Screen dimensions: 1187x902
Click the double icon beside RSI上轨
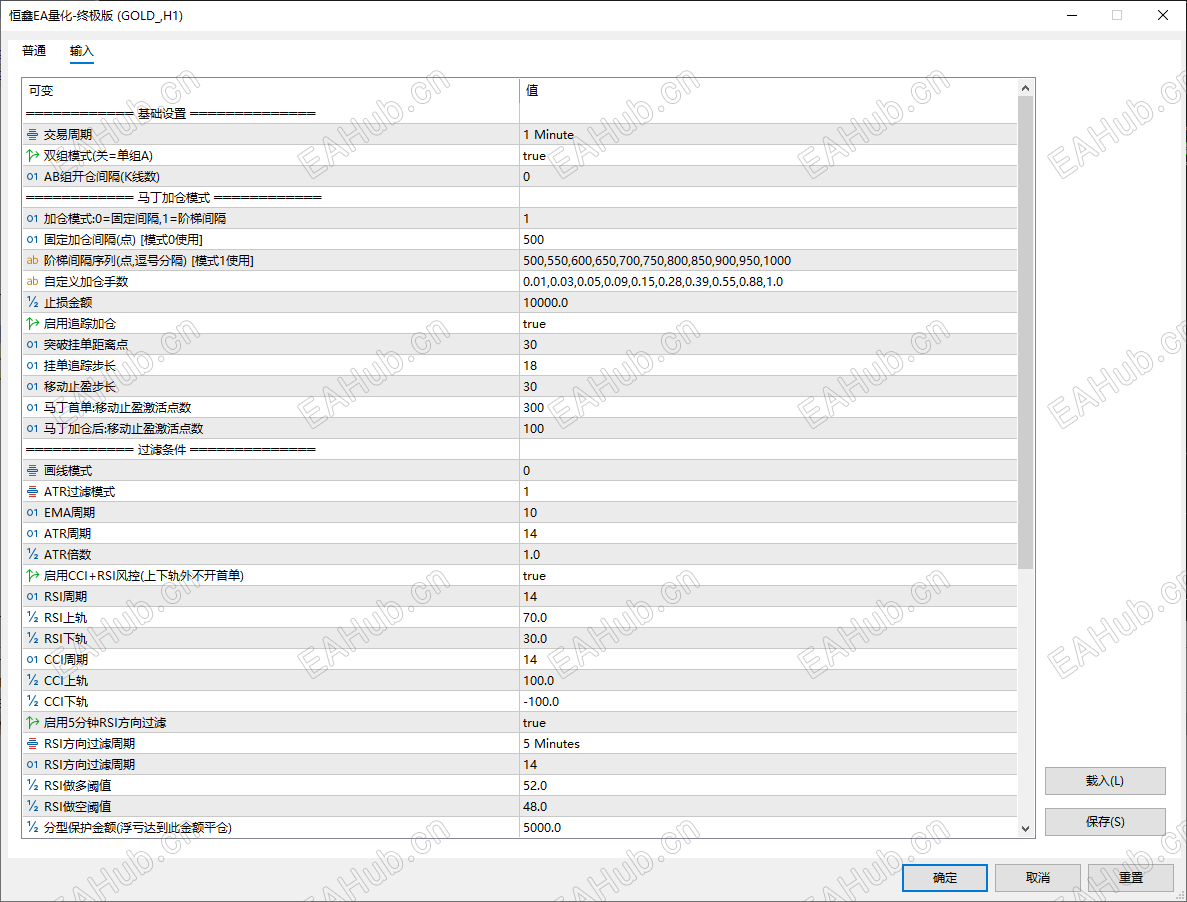pyautogui.click(x=33, y=618)
